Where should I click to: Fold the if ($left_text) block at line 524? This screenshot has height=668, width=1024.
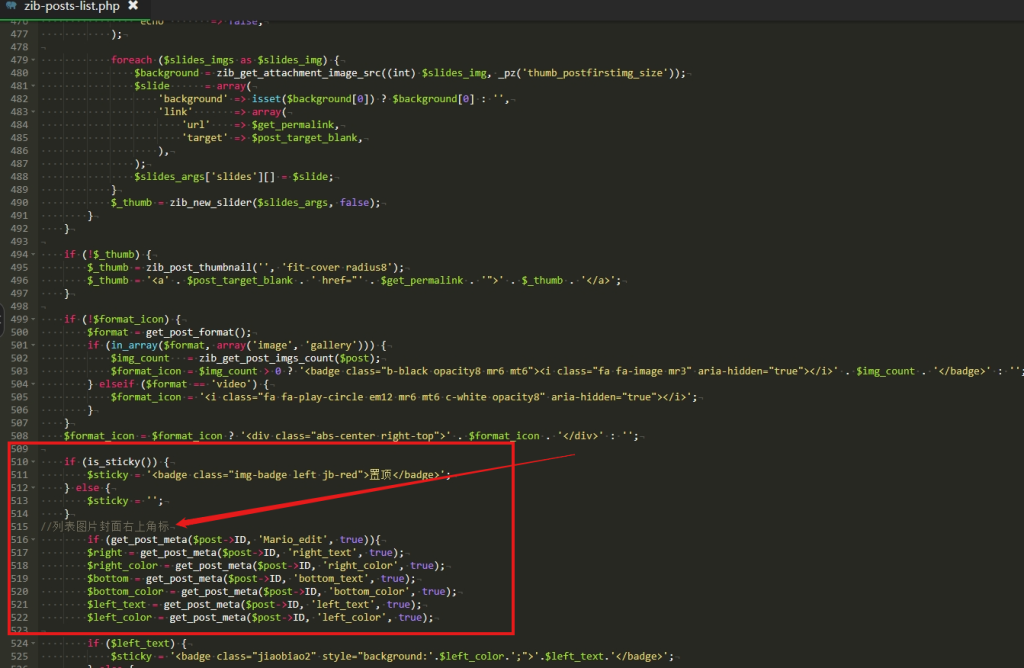click(33, 644)
